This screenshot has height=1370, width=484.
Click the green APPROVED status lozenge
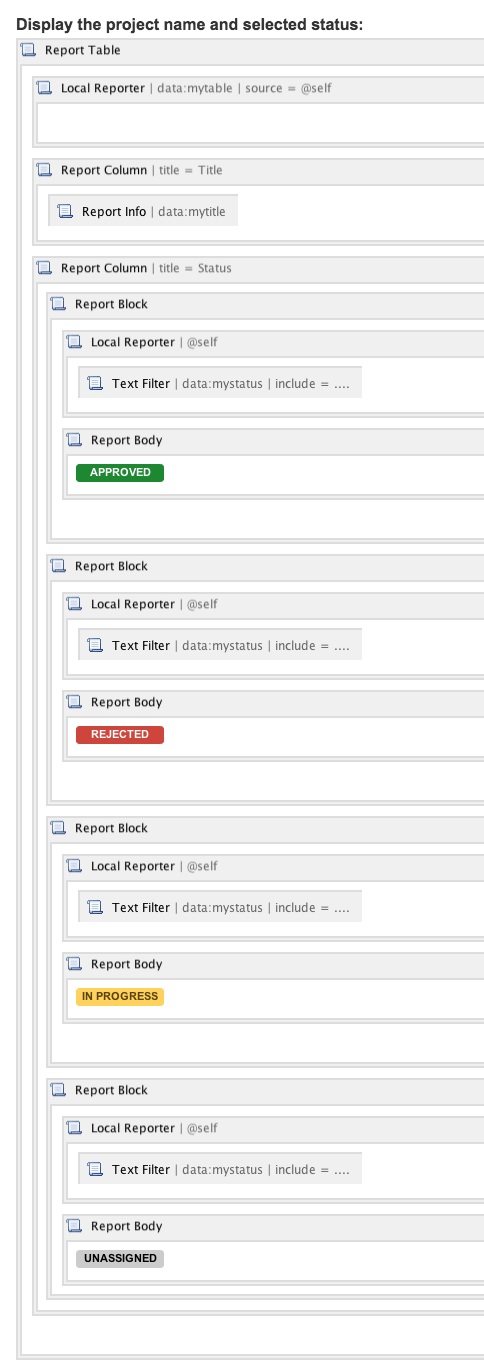(x=120, y=472)
